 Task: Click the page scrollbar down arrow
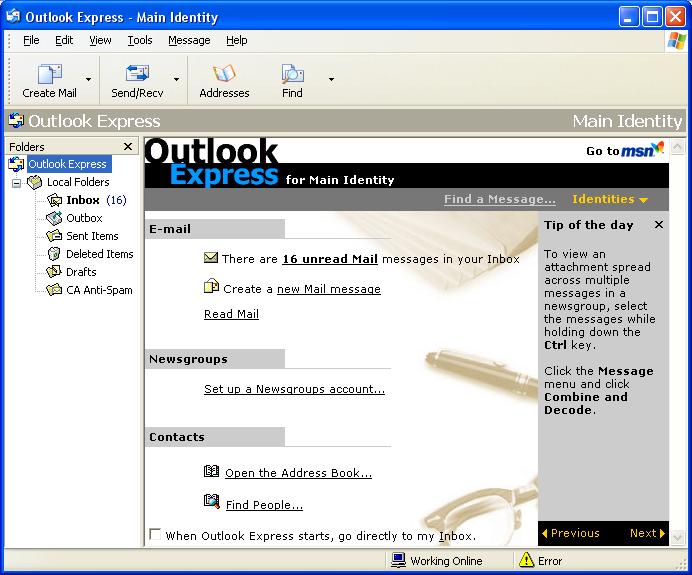677,537
